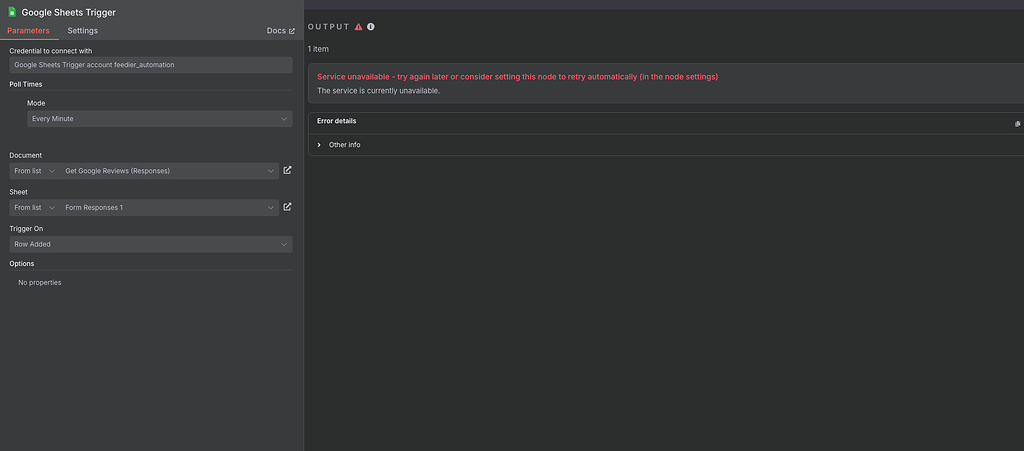Image resolution: width=1024 pixels, height=451 pixels.
Task: Switch to the Parameters tab
Action: 29,31
